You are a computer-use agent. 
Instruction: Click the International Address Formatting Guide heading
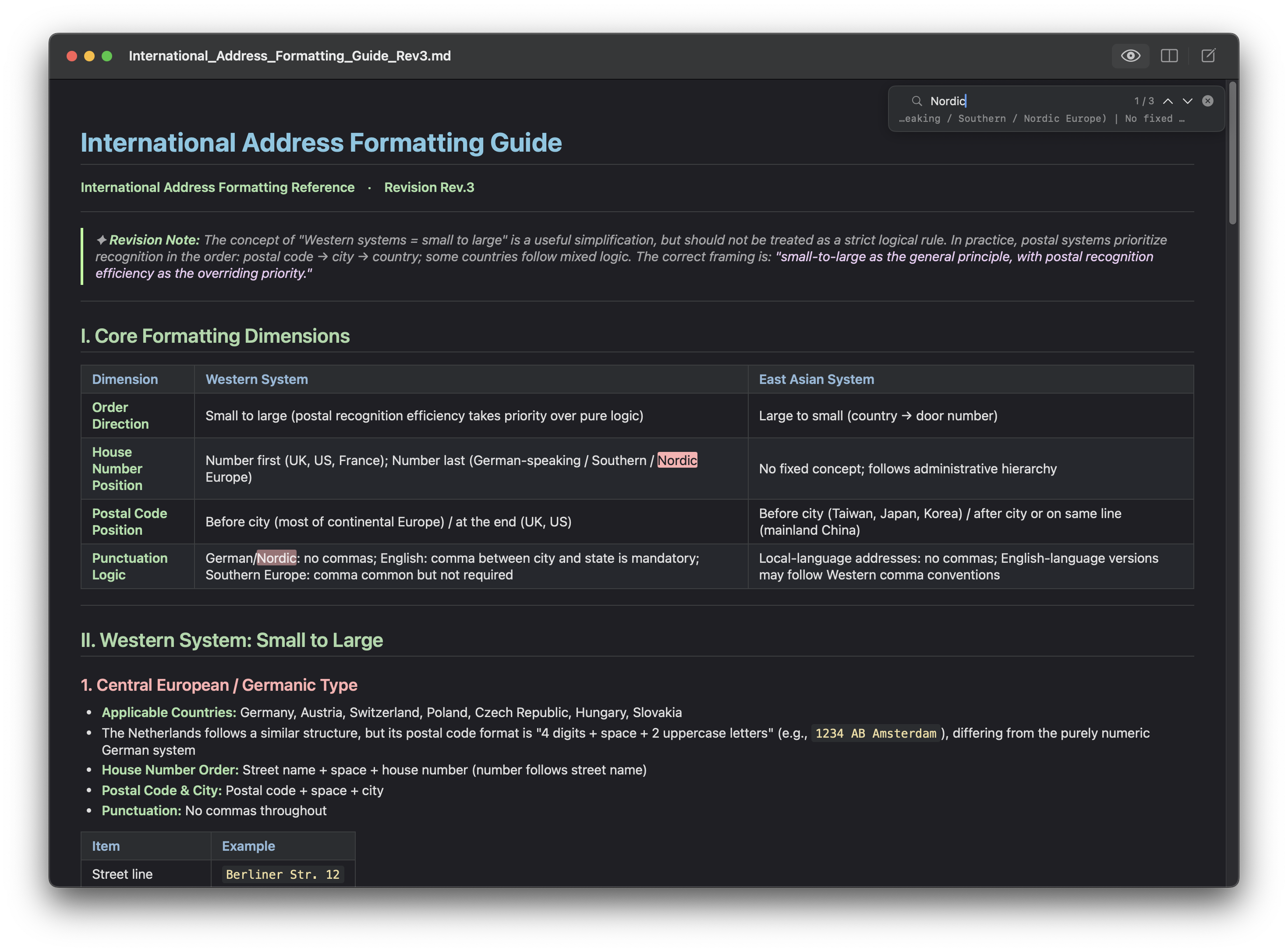click(321, 142)
